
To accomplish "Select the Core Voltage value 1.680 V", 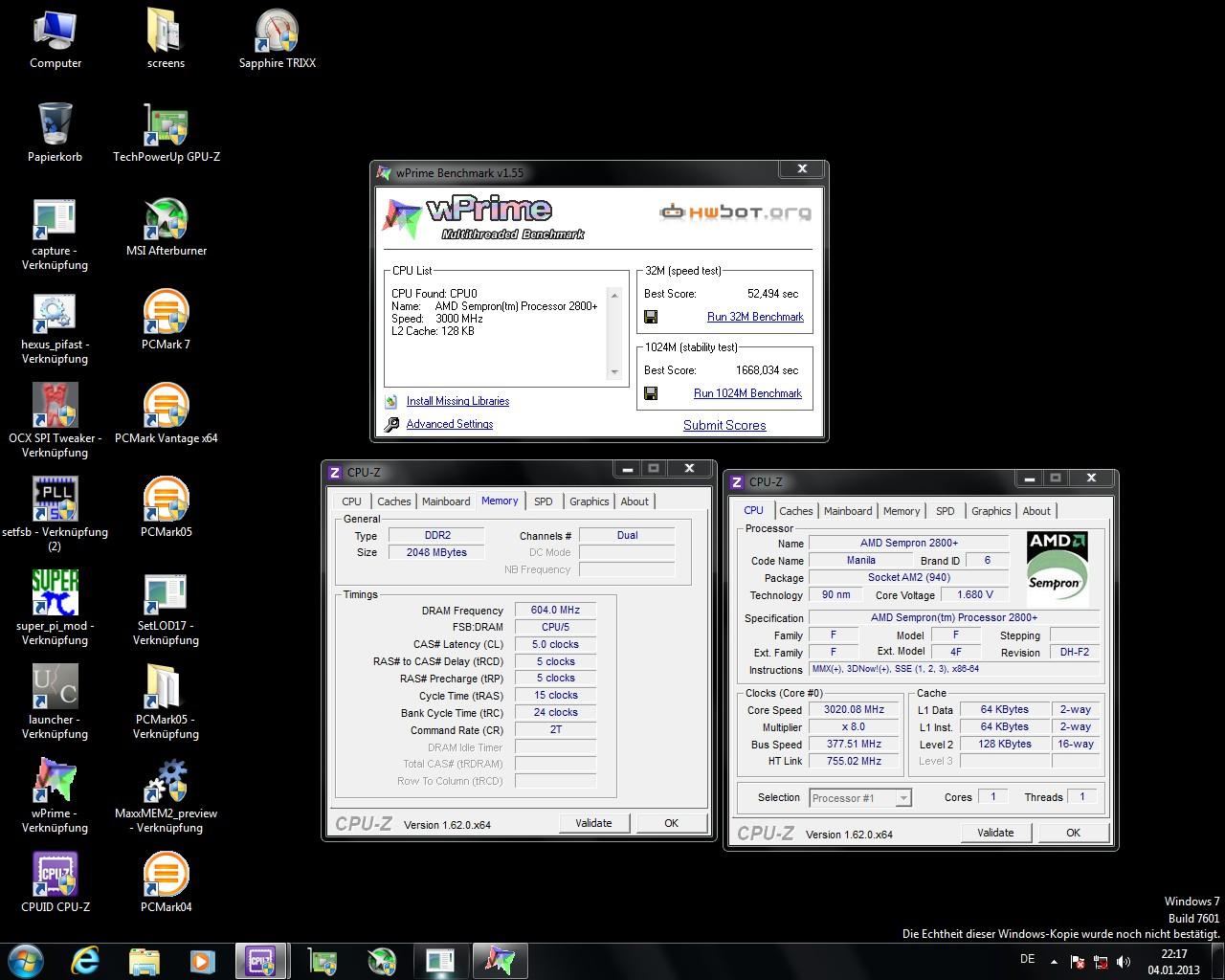I will 975,594.
